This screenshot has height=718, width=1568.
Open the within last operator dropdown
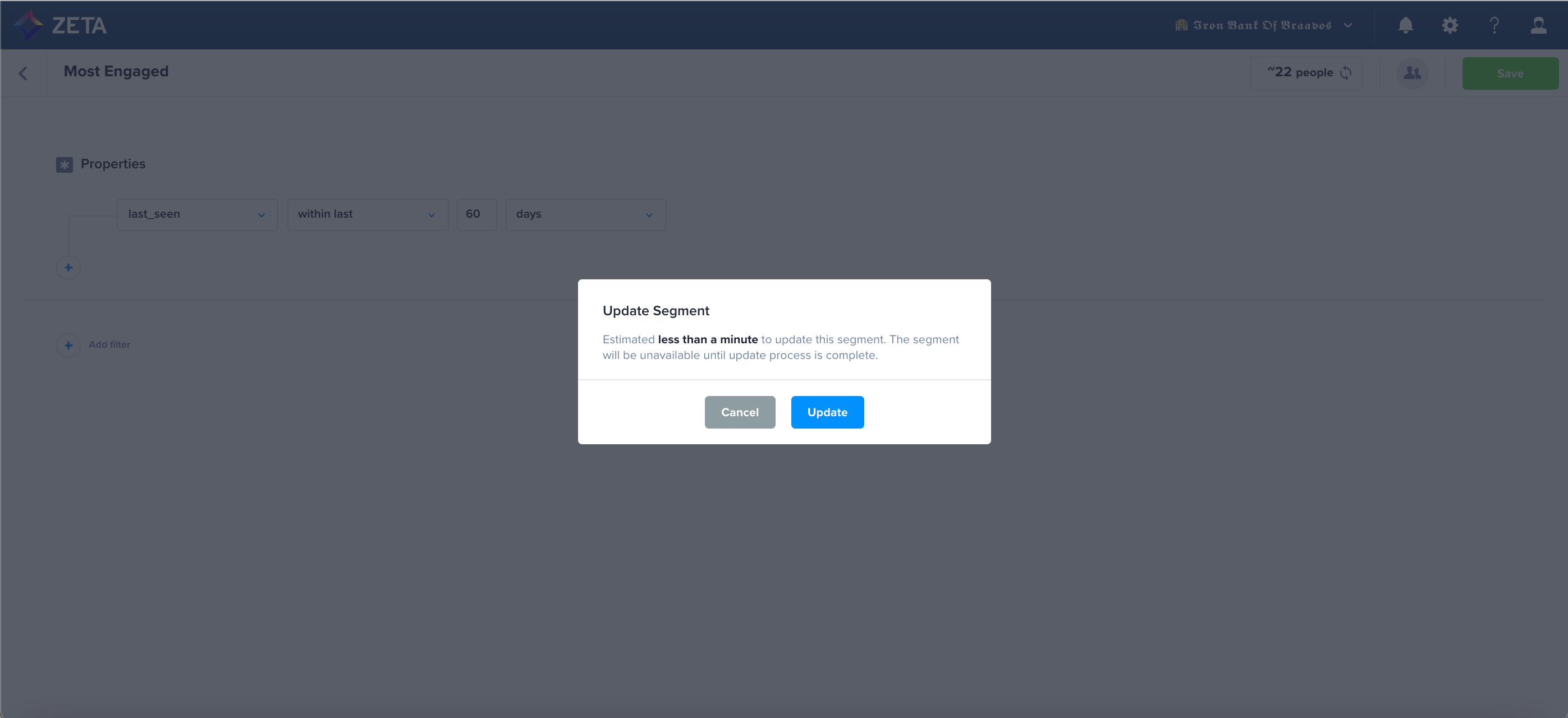(367, 214)
